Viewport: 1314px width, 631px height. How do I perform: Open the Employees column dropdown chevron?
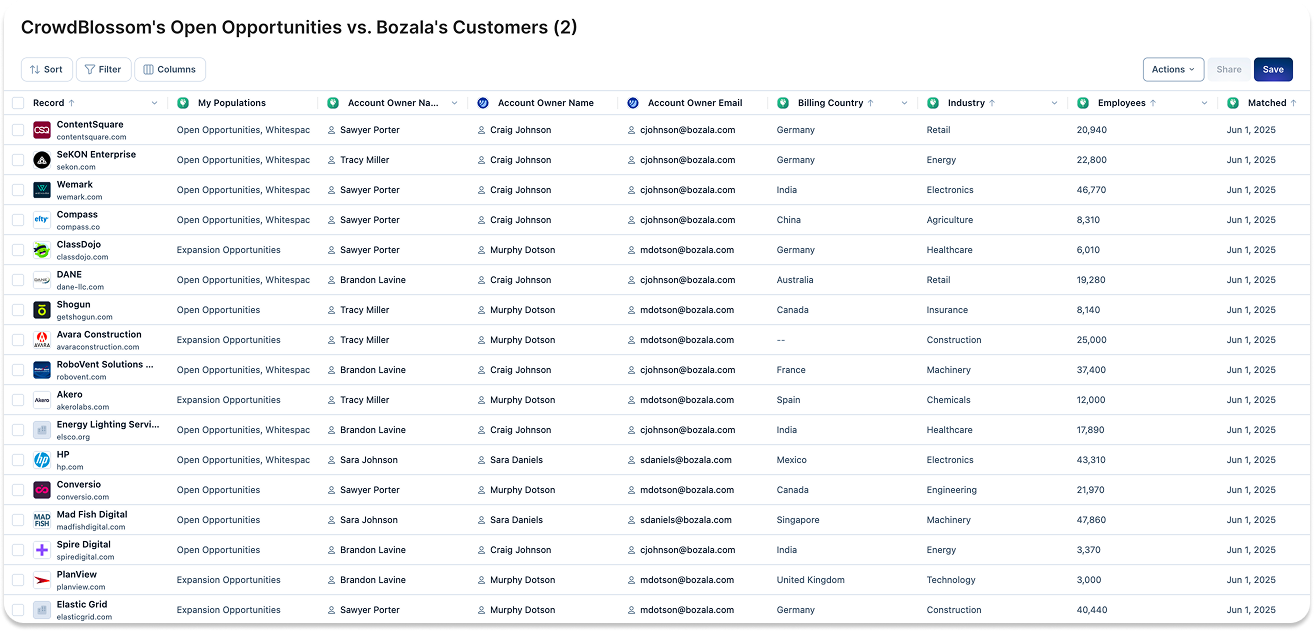1204,103
